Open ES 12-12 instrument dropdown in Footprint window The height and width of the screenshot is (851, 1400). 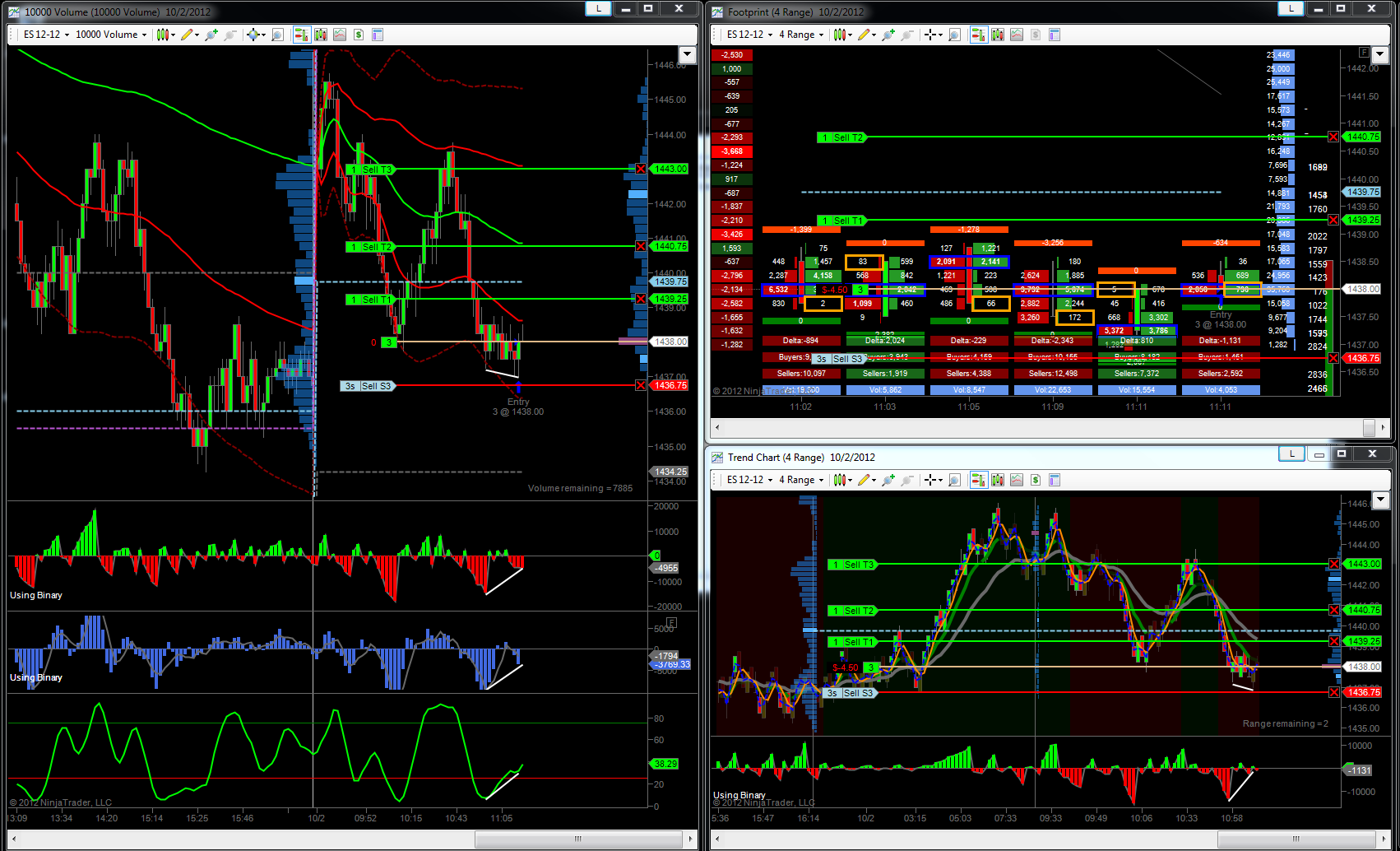coord(749,35)
